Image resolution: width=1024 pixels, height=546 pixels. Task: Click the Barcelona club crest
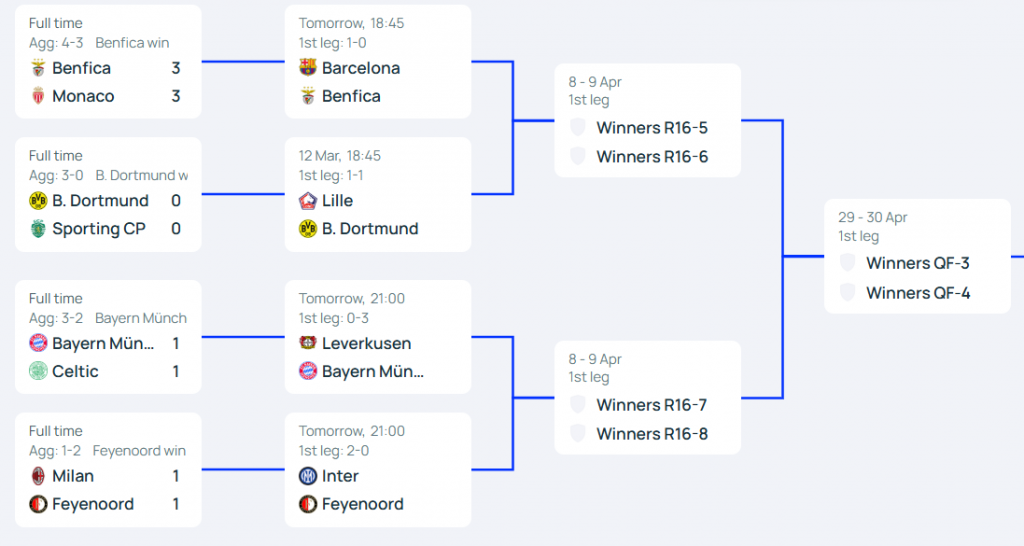click(x=308, y=67)
